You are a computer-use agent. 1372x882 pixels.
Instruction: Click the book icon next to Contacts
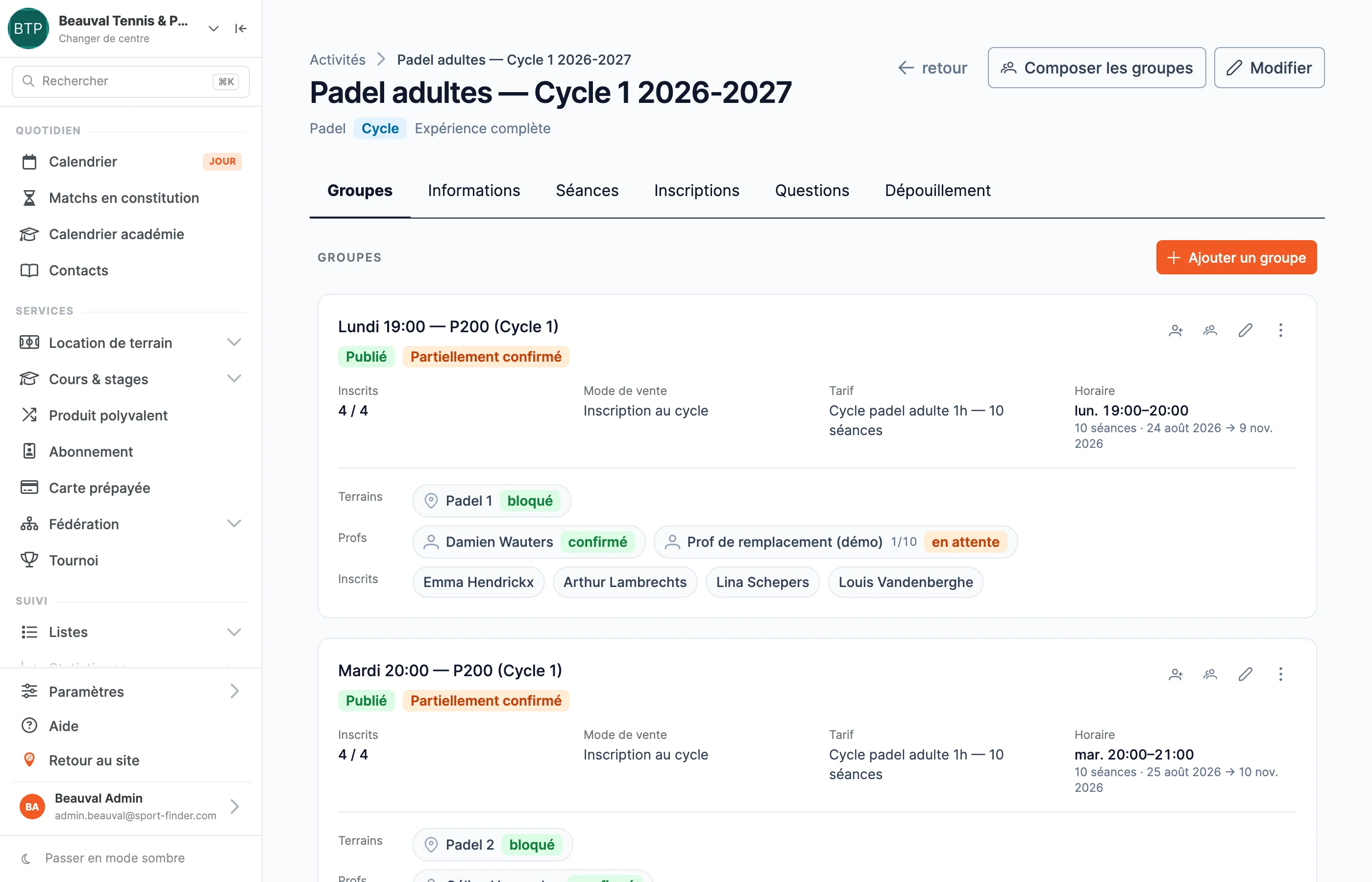pos(29,270)
